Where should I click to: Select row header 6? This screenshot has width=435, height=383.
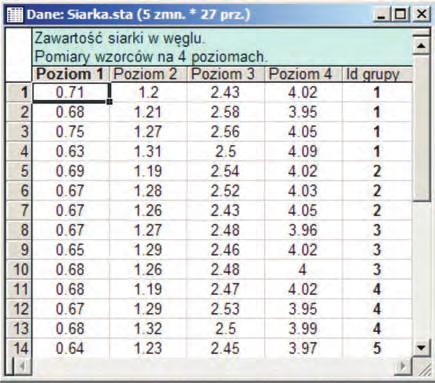point(19,191)
